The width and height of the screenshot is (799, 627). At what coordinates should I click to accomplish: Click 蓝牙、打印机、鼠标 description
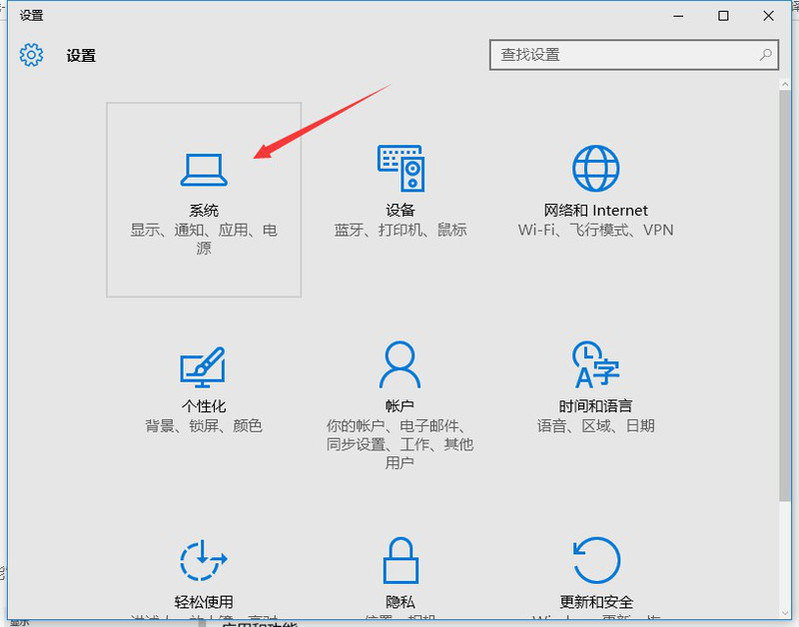coord(401,230)
